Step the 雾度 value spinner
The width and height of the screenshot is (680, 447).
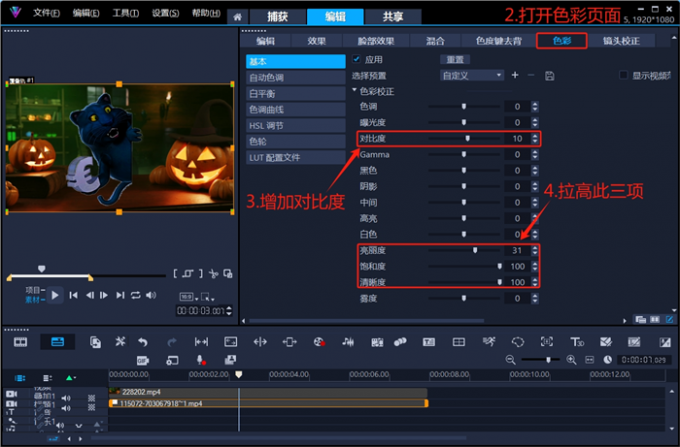(535, 298)
